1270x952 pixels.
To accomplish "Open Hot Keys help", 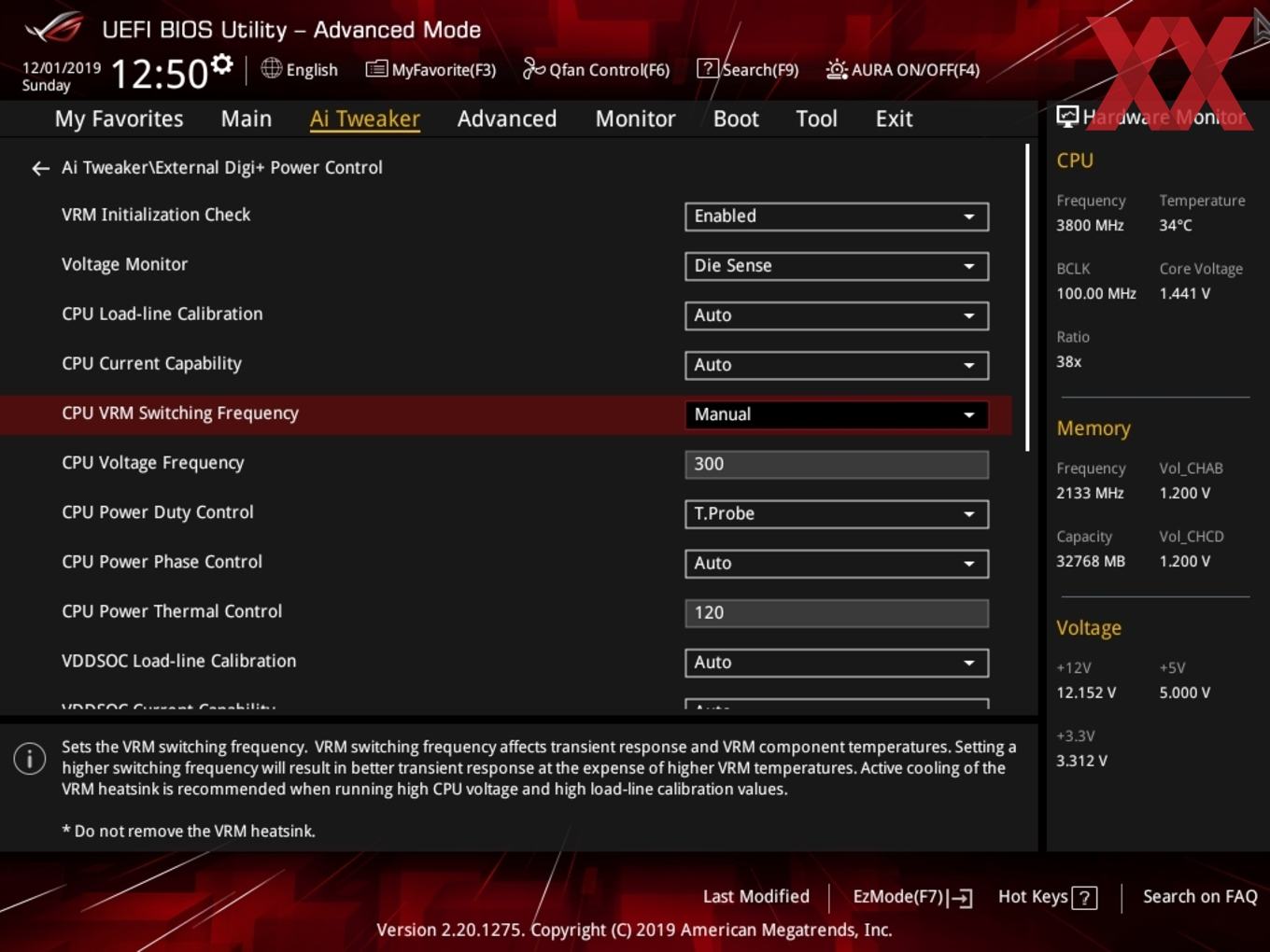I will click(x=1047, y=897).
